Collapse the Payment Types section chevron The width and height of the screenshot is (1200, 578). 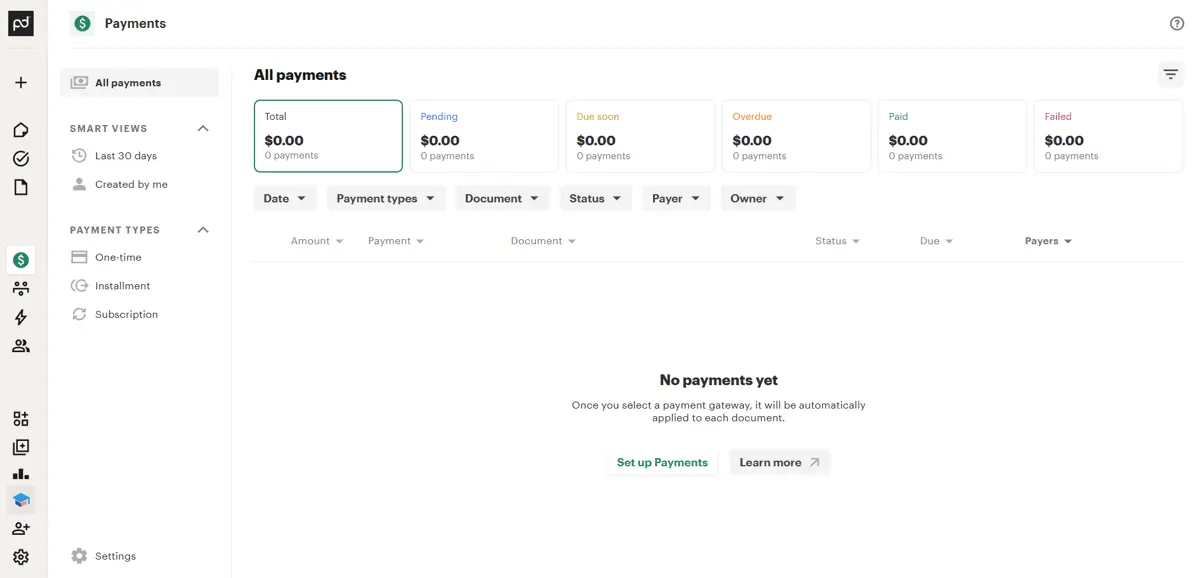coord(203,230)
